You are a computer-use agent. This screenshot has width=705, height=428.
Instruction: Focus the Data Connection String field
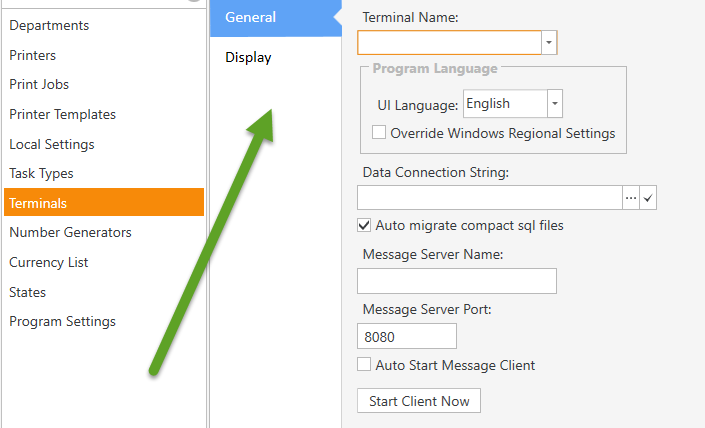click(490, 197)
